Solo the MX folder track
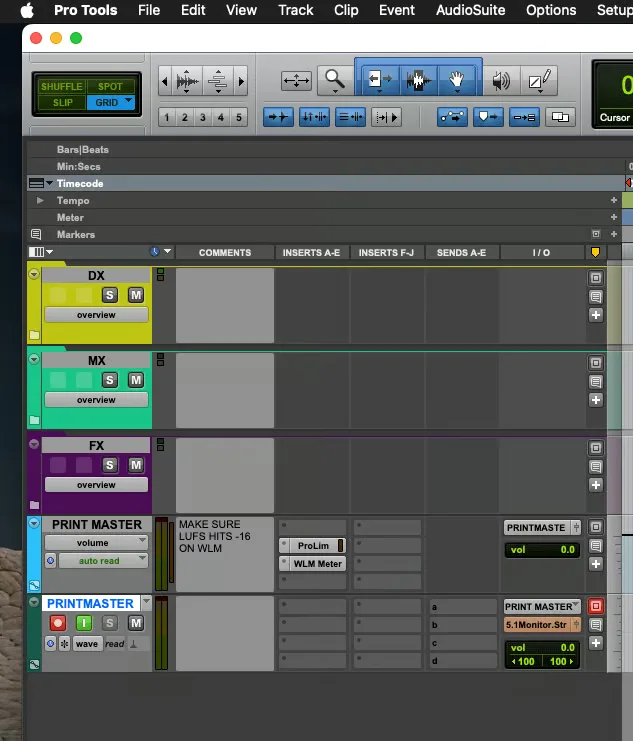Screen dimensions: 633x741 point(110,380)
